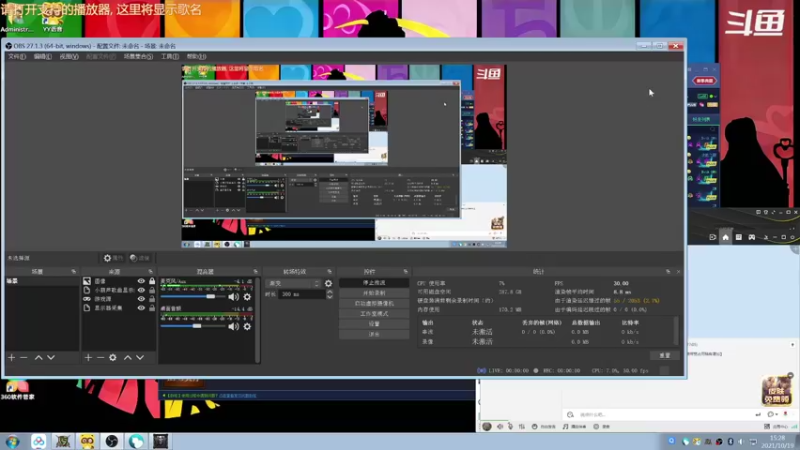The height and width of the screenshot is (450, 800).
Task: Open 编辑(E) menu
Action: (42, 57)
